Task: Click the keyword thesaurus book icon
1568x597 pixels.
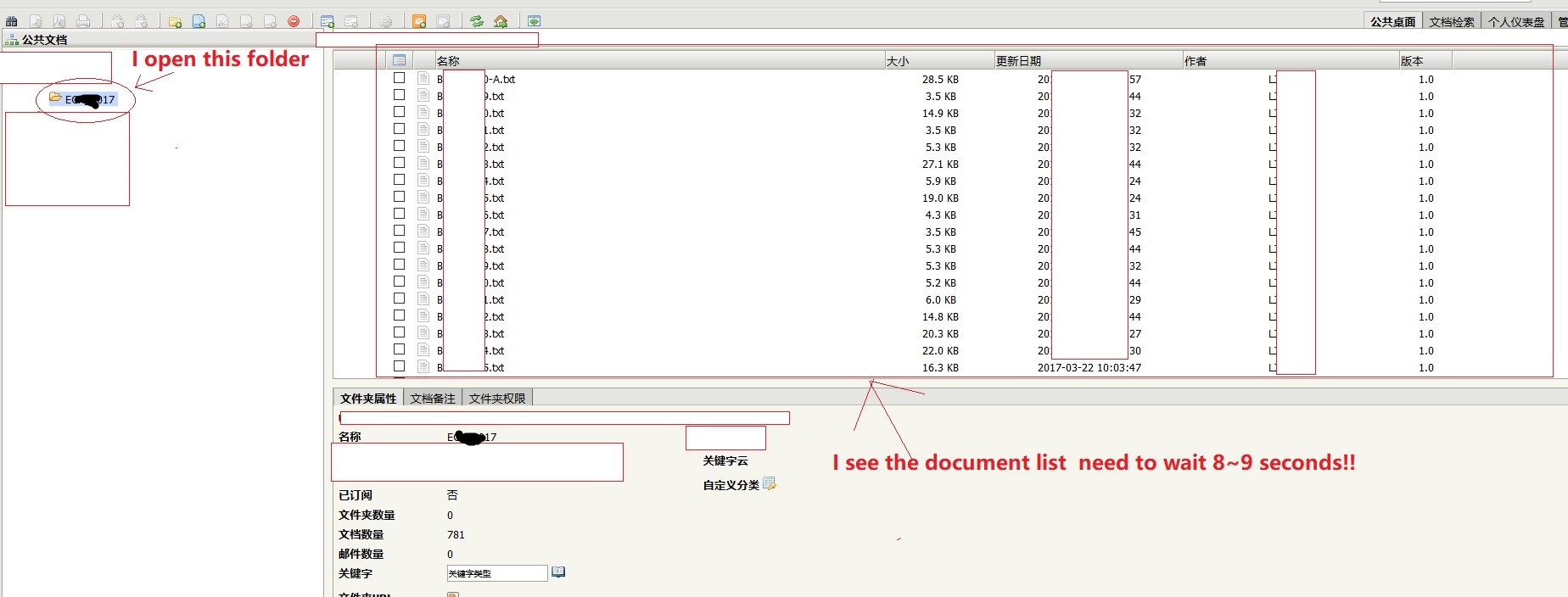Action: coord(558,572)
